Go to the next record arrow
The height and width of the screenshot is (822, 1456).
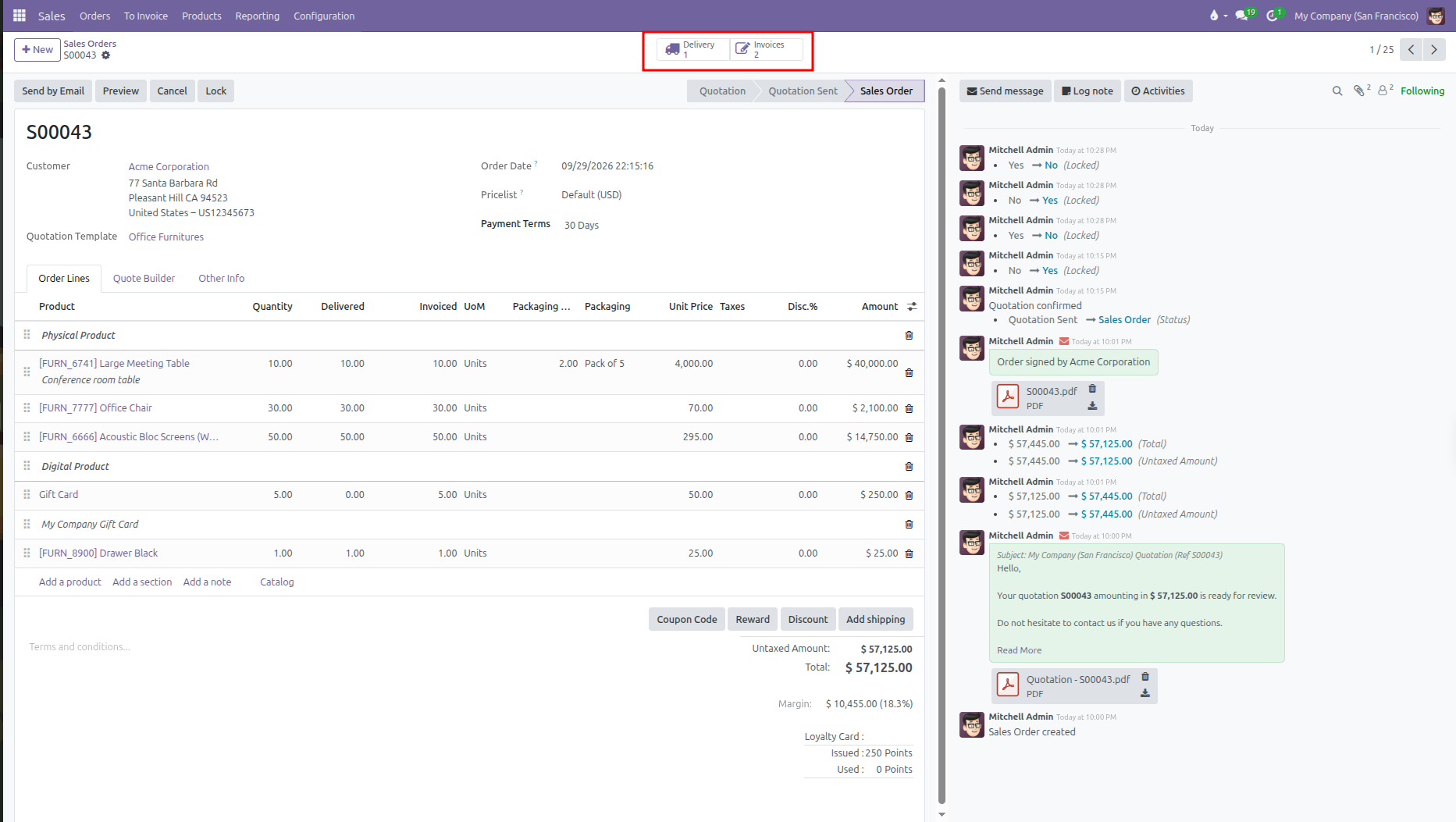[1434, 49]
